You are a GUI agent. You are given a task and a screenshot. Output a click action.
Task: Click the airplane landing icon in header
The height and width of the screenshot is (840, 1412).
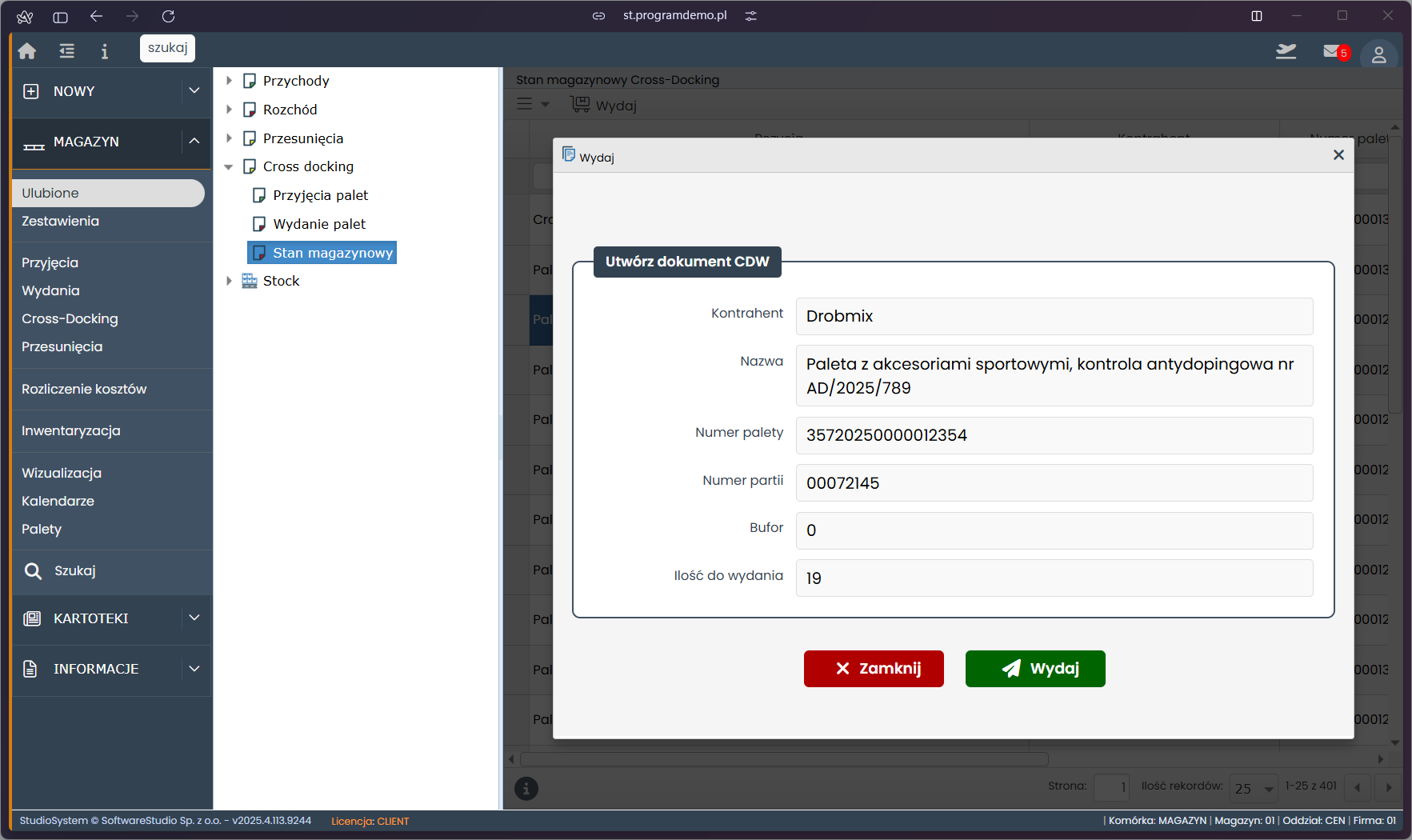coord(1286,52)
